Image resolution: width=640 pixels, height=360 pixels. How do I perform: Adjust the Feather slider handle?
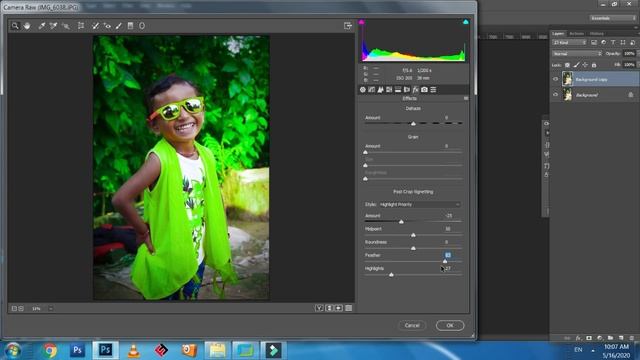click(445, 261)
